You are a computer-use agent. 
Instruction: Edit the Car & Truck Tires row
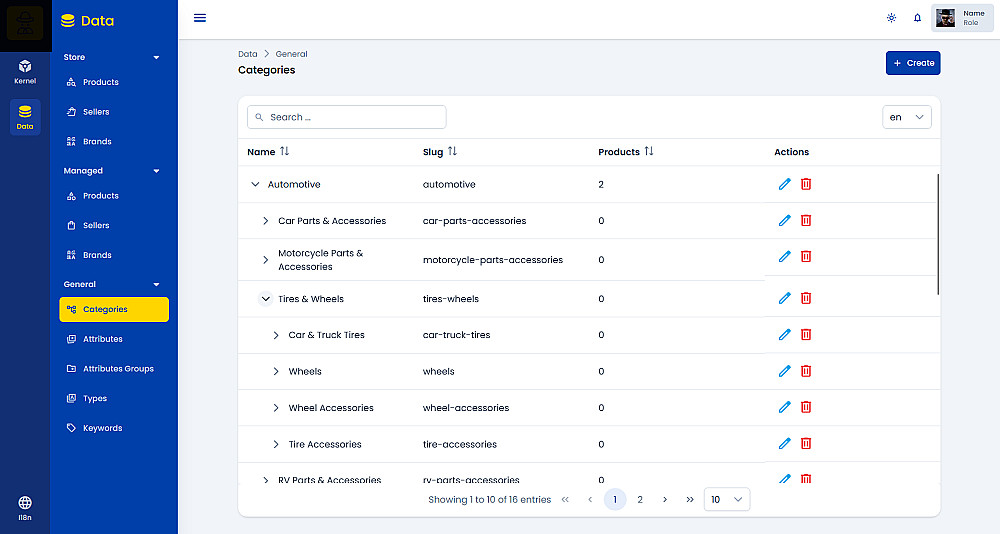(x=784, y=335)
